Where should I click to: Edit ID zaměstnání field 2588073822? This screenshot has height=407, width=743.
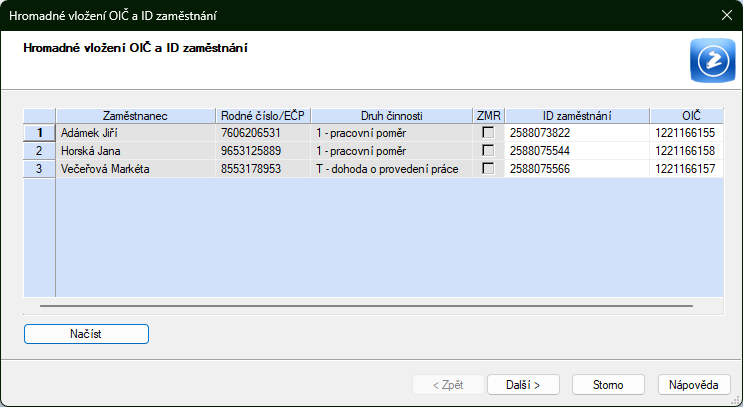click(577, 132)
